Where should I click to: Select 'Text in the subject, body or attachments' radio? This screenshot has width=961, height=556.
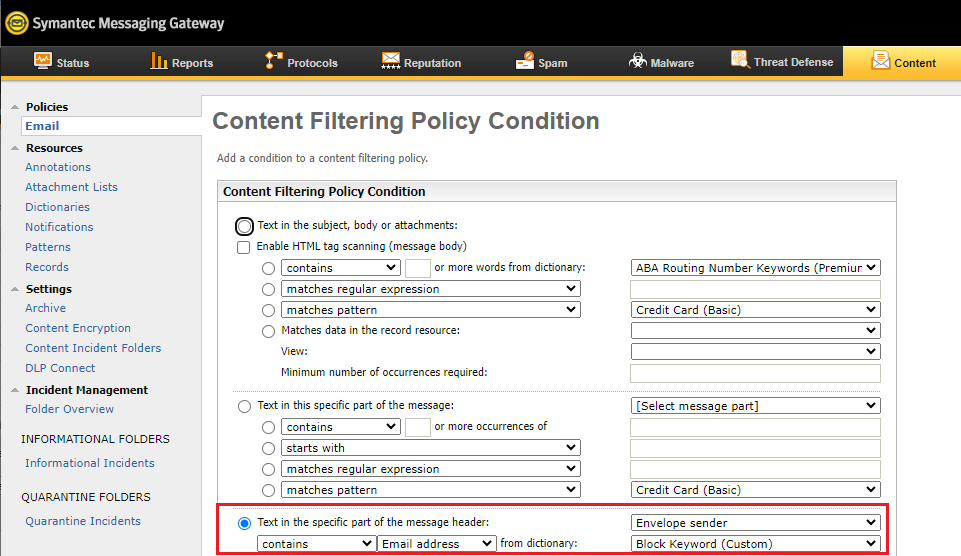coord(245,226)
